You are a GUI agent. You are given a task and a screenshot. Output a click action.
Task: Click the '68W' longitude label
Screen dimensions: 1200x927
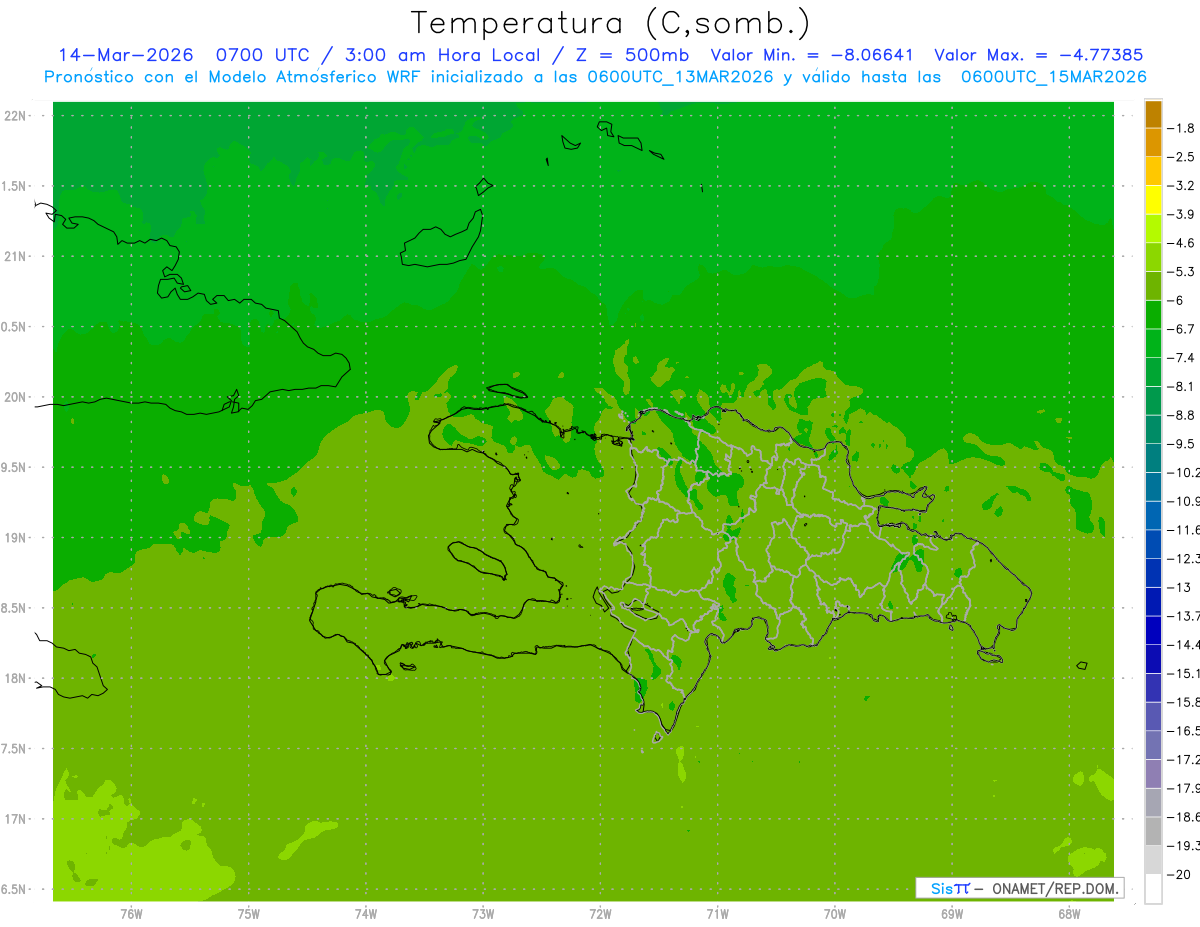point(1069,913)
